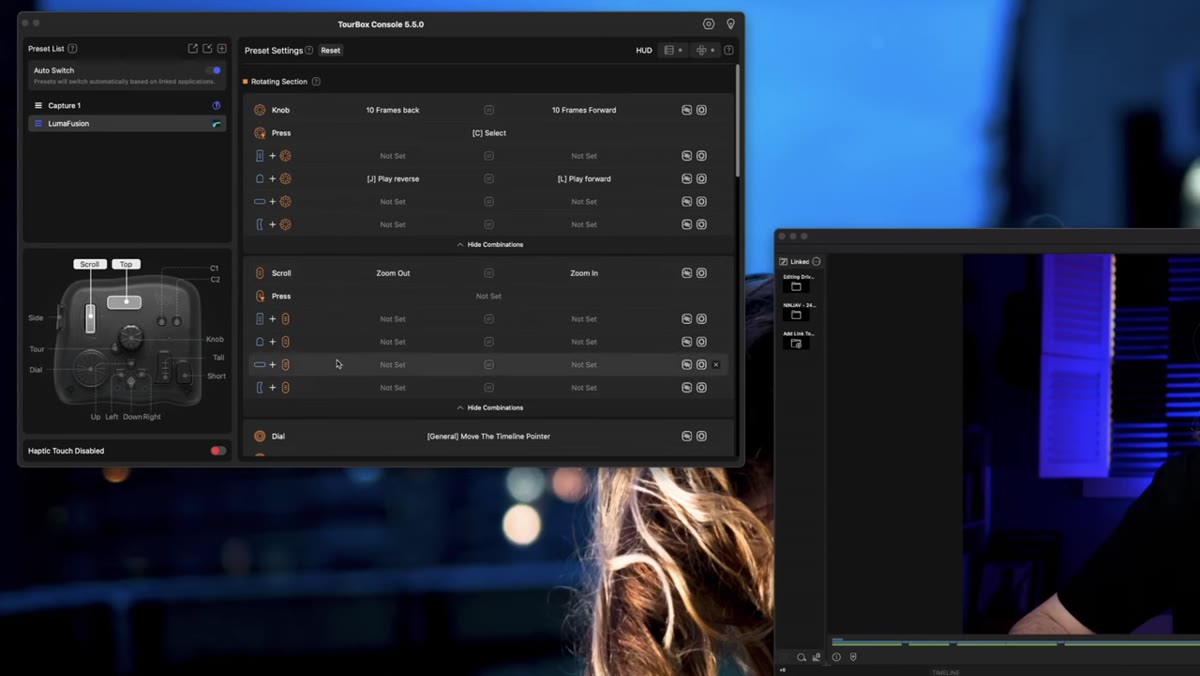Click the Linked source circle dropdown in LumaFusion
Image resolution: width=1200 pixels, height=676 pixels.
816,262
